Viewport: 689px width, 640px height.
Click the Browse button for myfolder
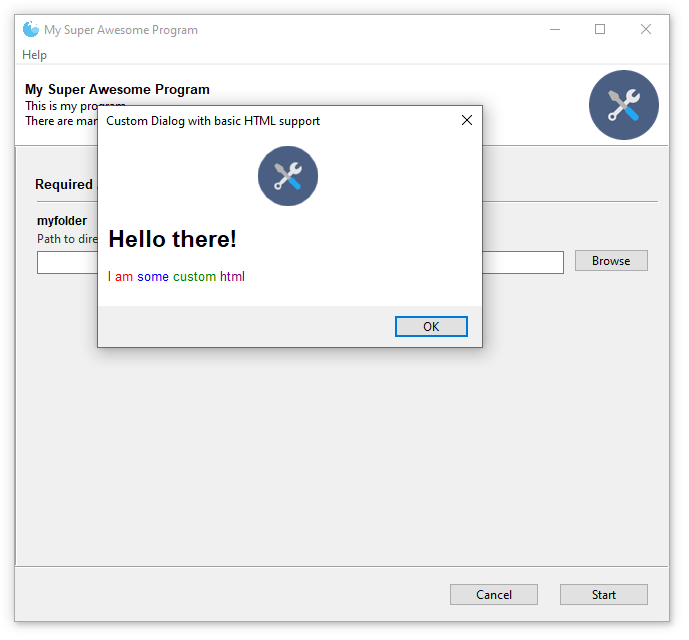[611, 261]
